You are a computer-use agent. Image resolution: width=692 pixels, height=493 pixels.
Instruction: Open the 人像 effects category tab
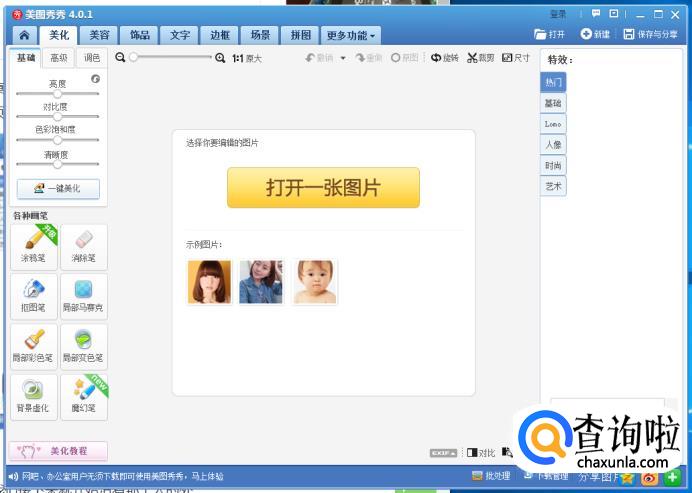[553, 144]
